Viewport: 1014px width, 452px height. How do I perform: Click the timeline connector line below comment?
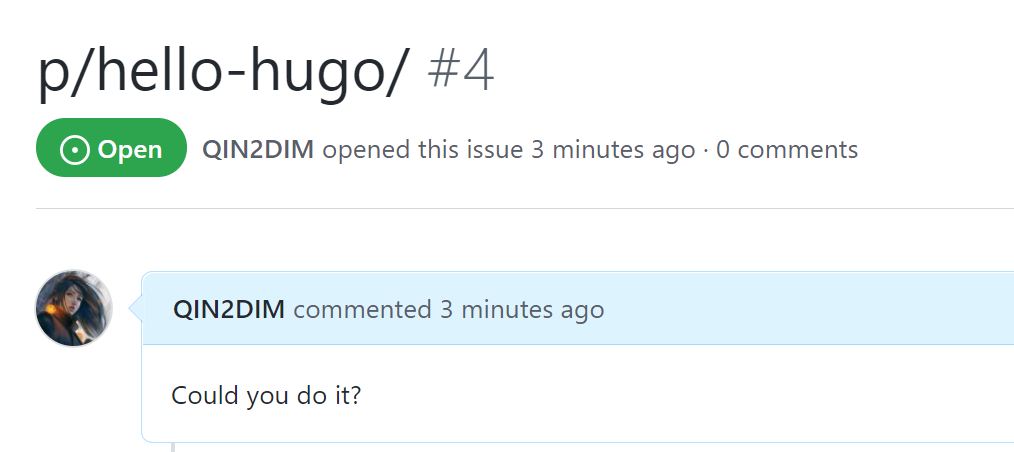(173, 446)
